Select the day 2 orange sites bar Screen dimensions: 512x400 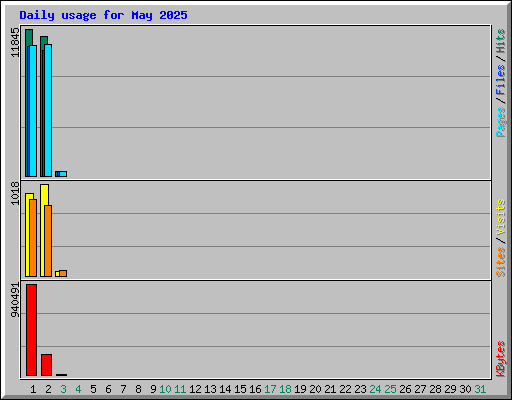coord(48,241)
